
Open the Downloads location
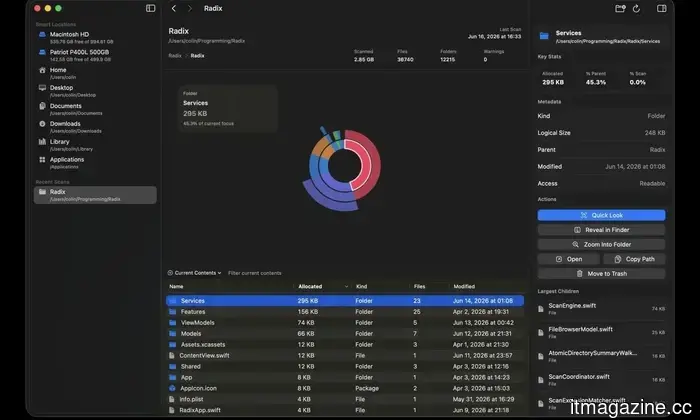click(x=95, y=127)
